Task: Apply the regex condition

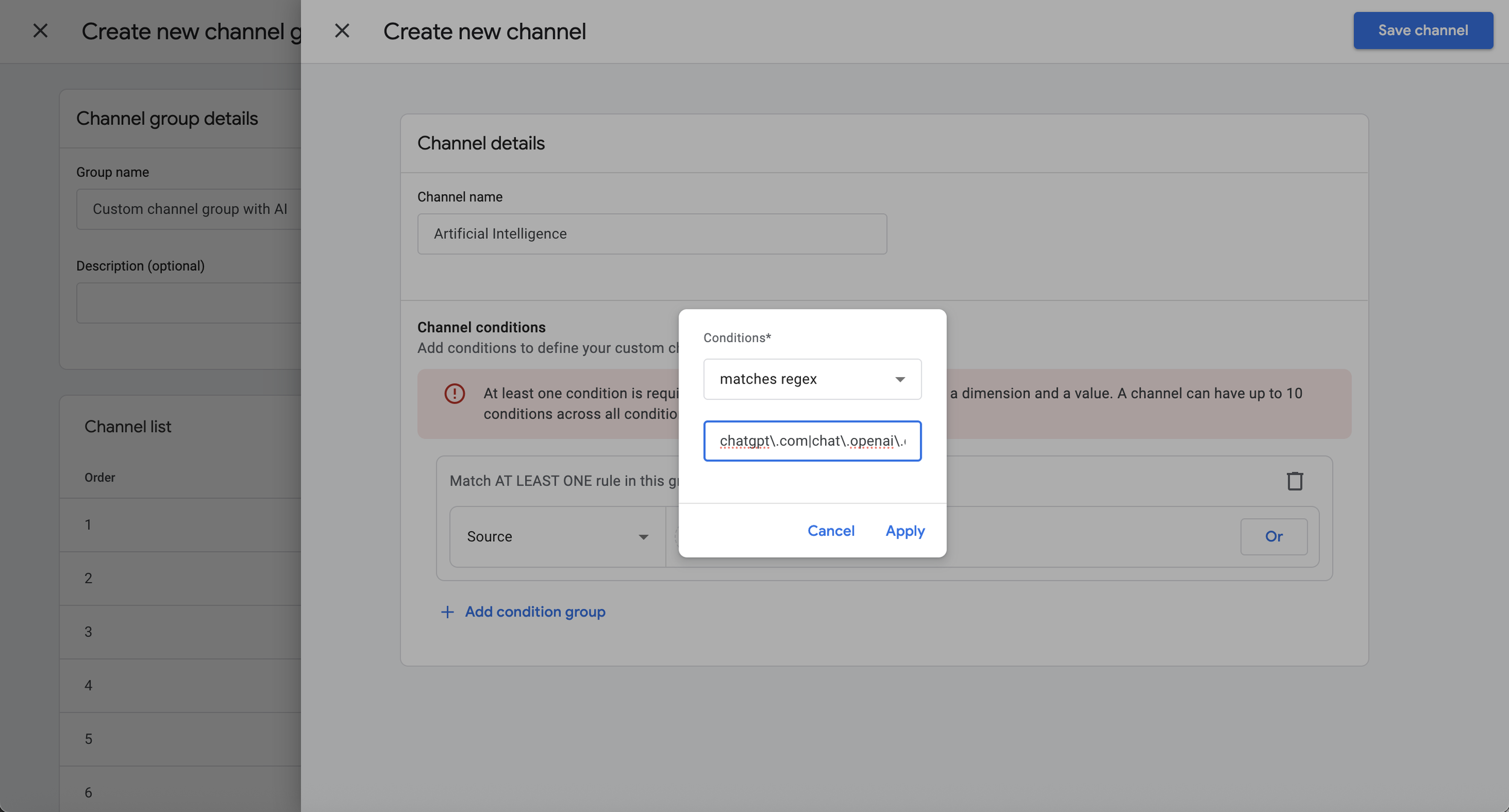Action: pyautogui.click(x=905, y=531)
